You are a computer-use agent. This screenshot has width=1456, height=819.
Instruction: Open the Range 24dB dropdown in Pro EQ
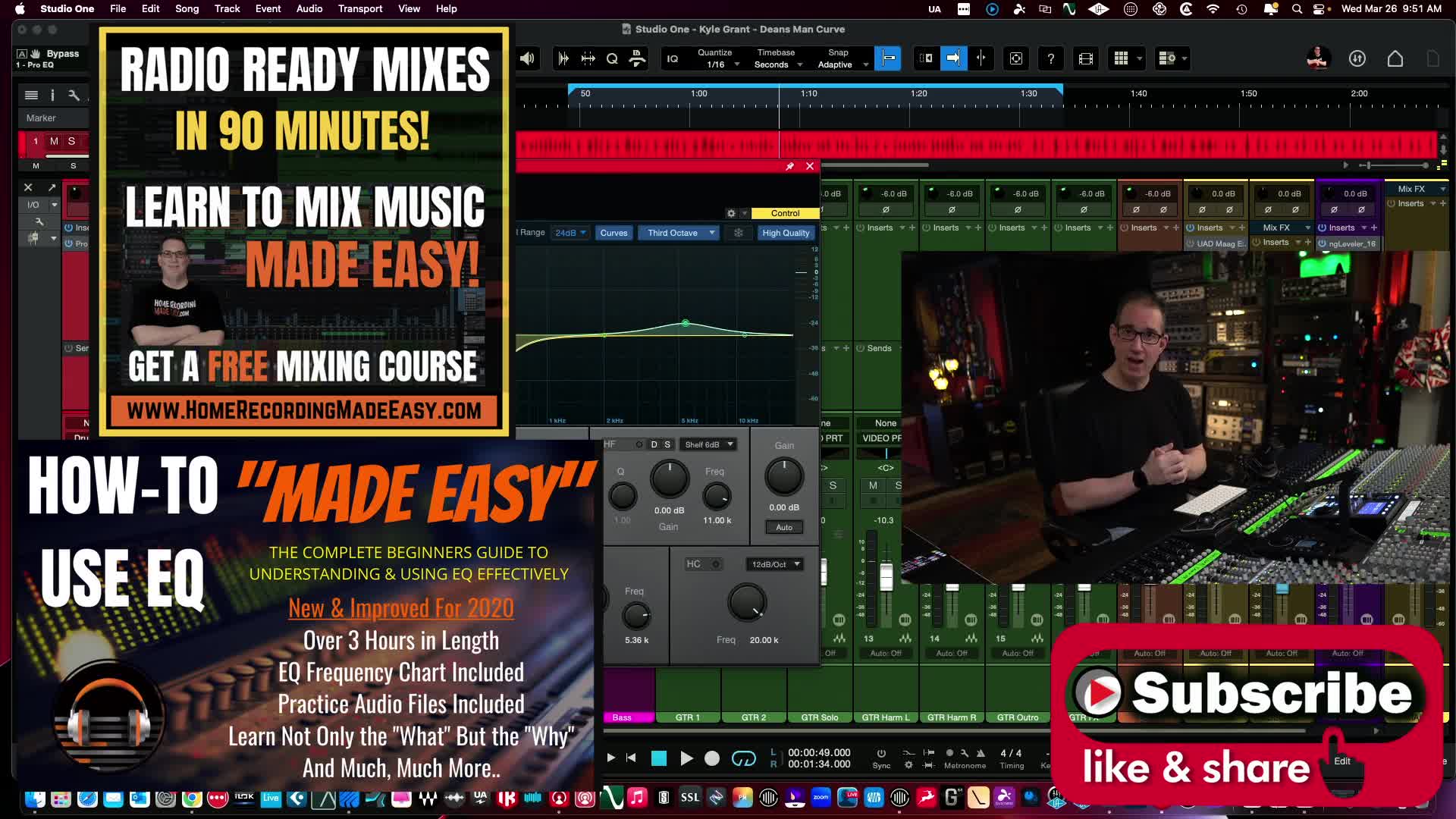pos(570,233)
